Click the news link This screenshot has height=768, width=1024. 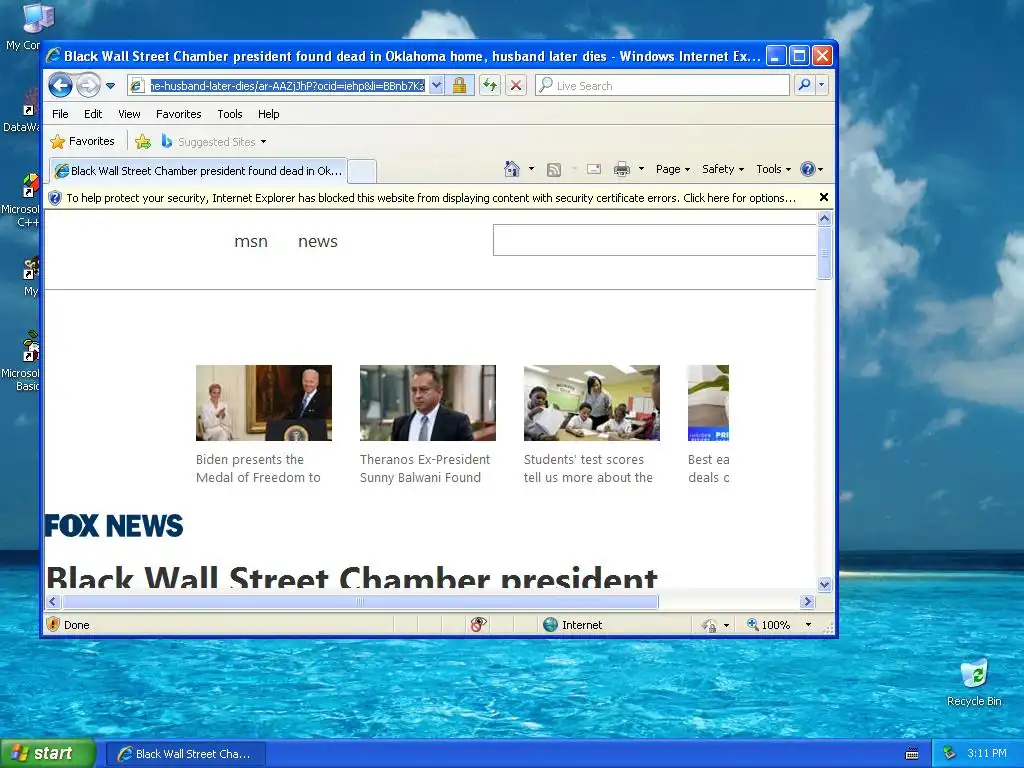pos(317,241)
